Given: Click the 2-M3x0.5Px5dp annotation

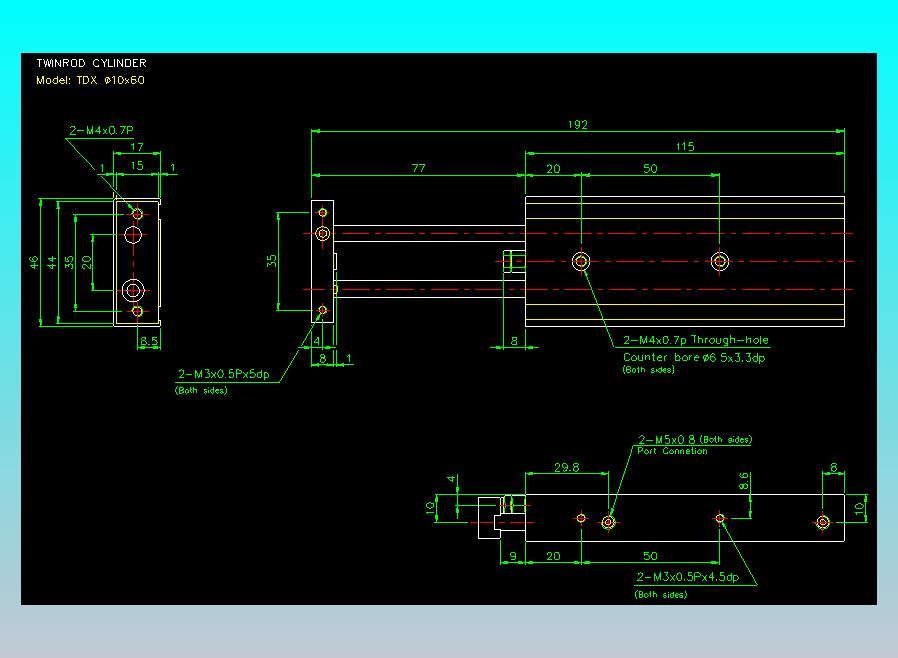Looking at the screenshot, I should pos(224,374).
